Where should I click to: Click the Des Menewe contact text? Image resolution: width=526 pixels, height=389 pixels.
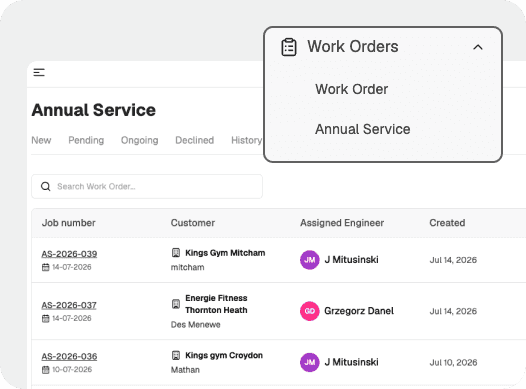click(196, 325)
